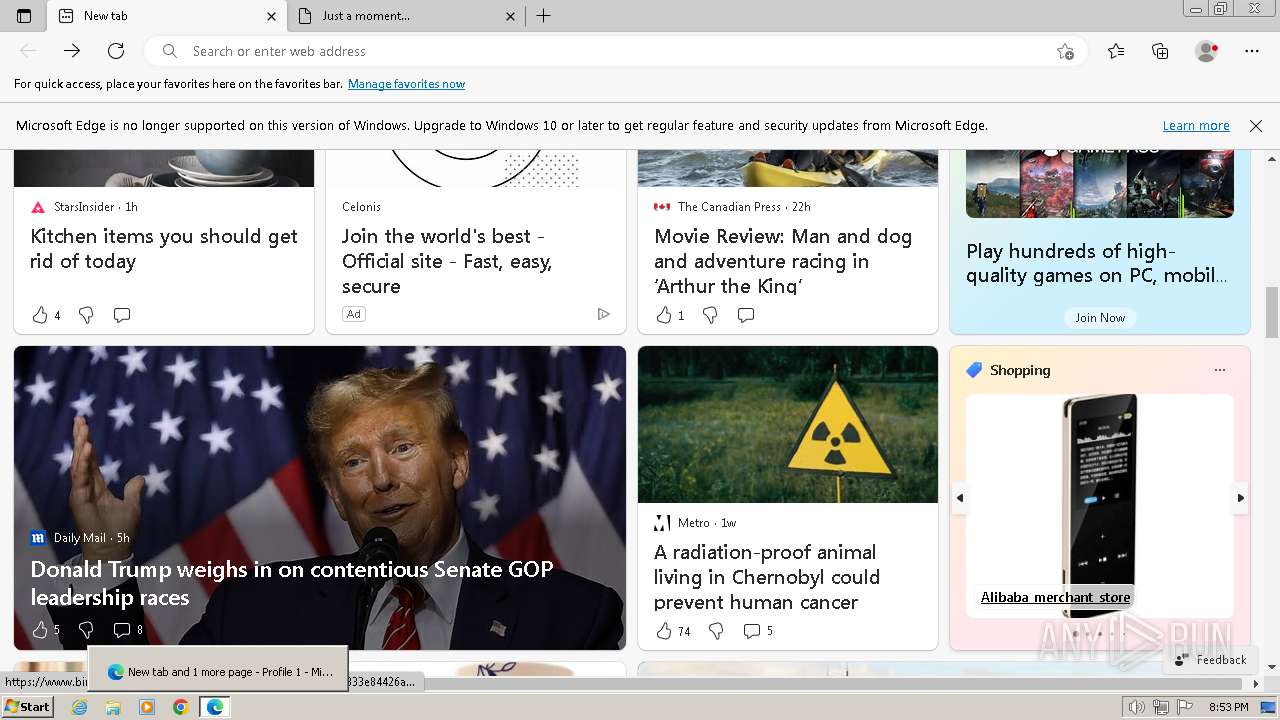
Task: Open Kitchen items you should get rid of article
Action: [x=164, y=248]
